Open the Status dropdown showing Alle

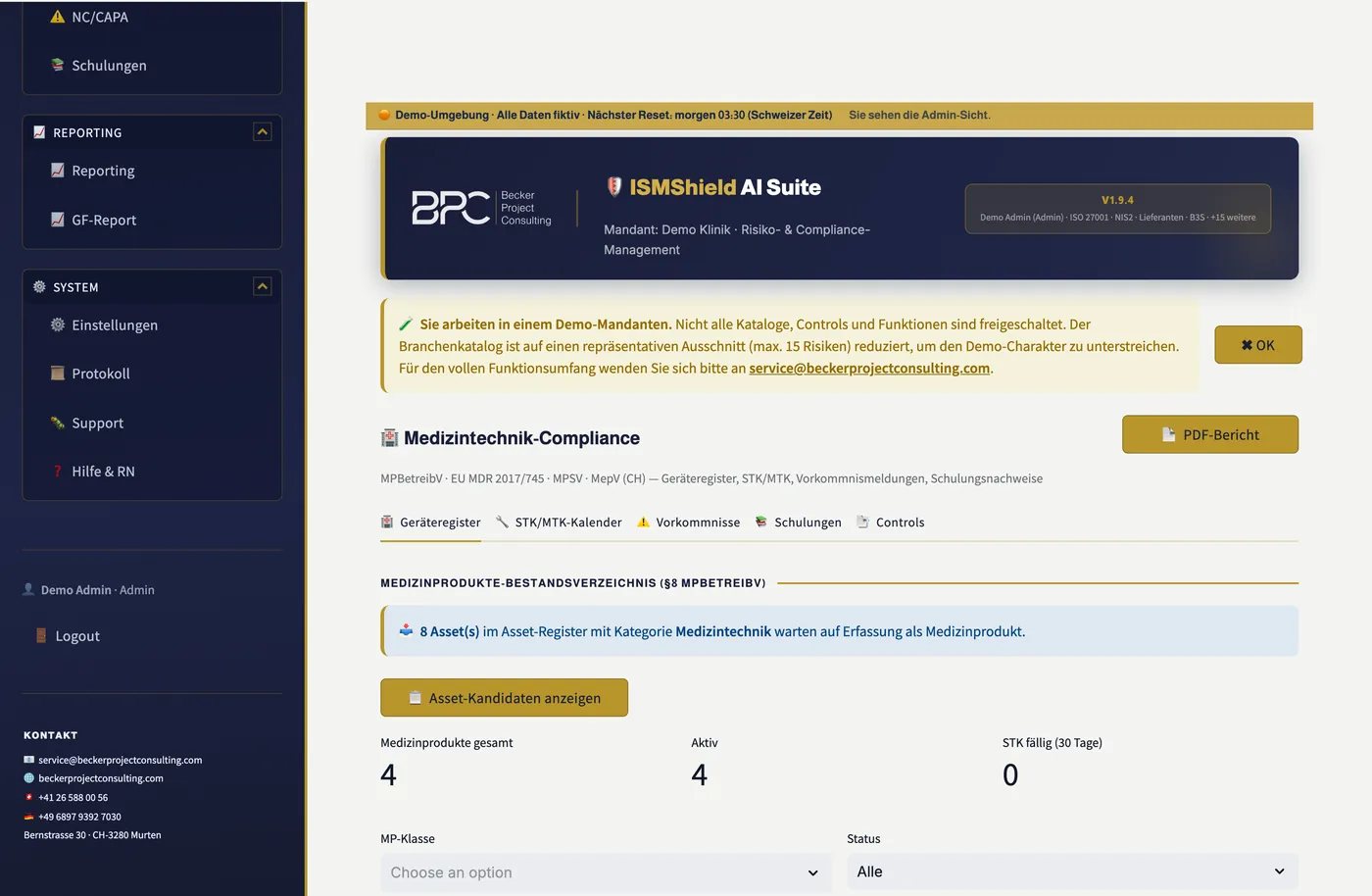point(1072,871)
